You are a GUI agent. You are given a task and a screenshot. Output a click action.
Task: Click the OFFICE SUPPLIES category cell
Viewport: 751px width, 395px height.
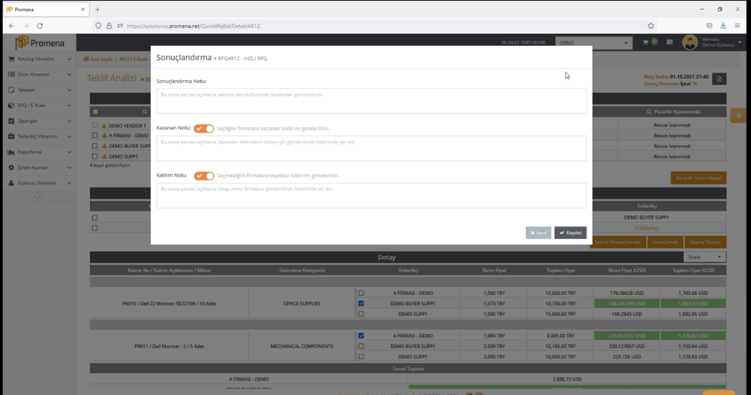(302, 304)
